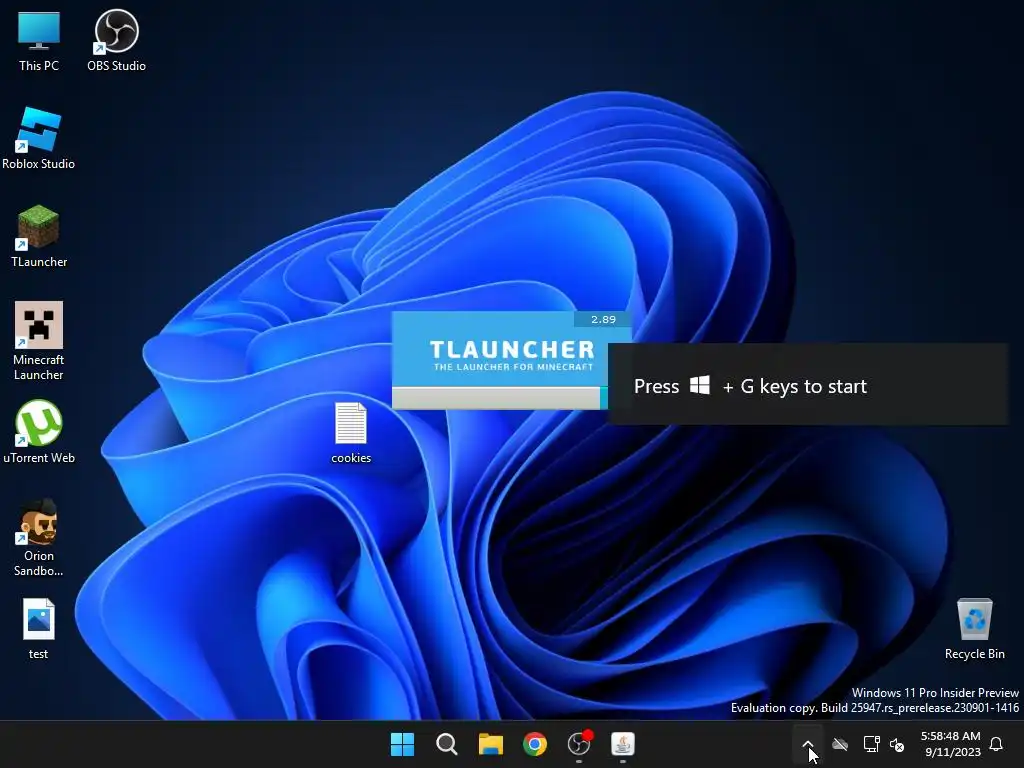Select the test image file
Viewport: 1024px width, 768px height.
39,629
